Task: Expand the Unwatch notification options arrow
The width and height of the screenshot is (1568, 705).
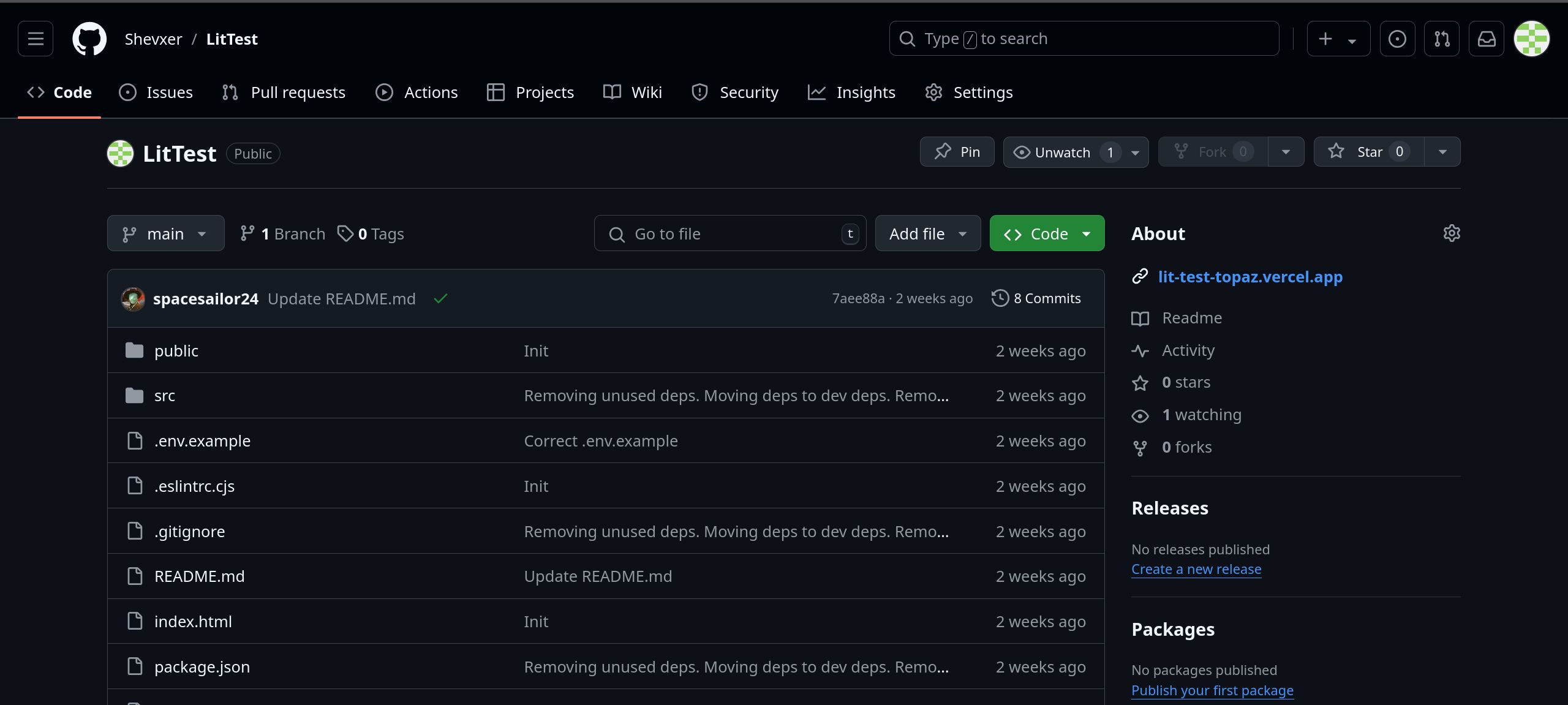Action: tap(1136, 153)
